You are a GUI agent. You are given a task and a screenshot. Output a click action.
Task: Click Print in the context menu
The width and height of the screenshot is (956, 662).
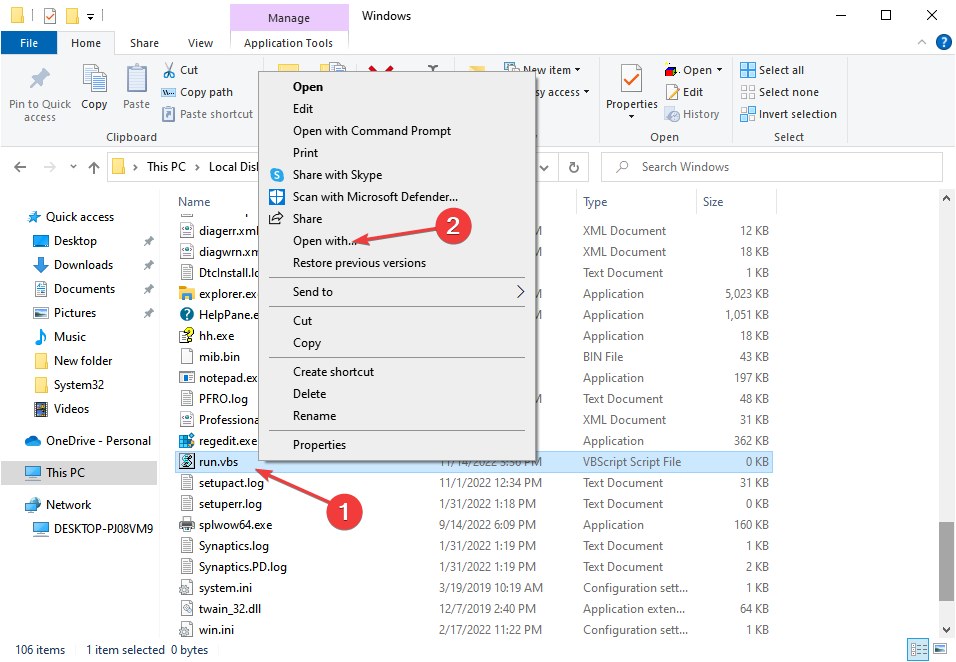coord(305,153)
